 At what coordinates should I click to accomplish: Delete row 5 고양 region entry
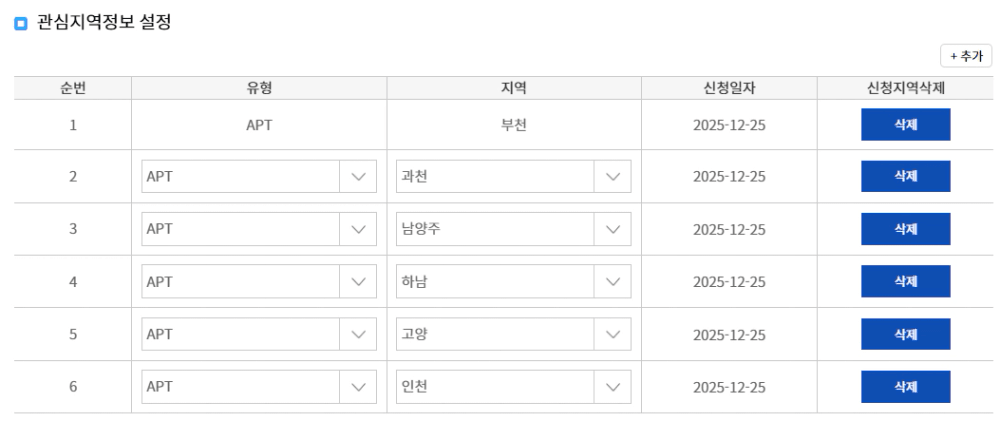click(905, 334)
